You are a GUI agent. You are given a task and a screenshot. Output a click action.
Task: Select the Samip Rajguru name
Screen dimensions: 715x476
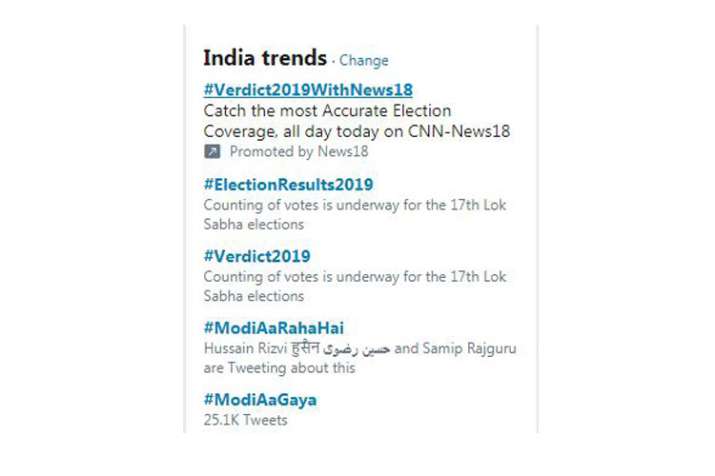(469, 348)
